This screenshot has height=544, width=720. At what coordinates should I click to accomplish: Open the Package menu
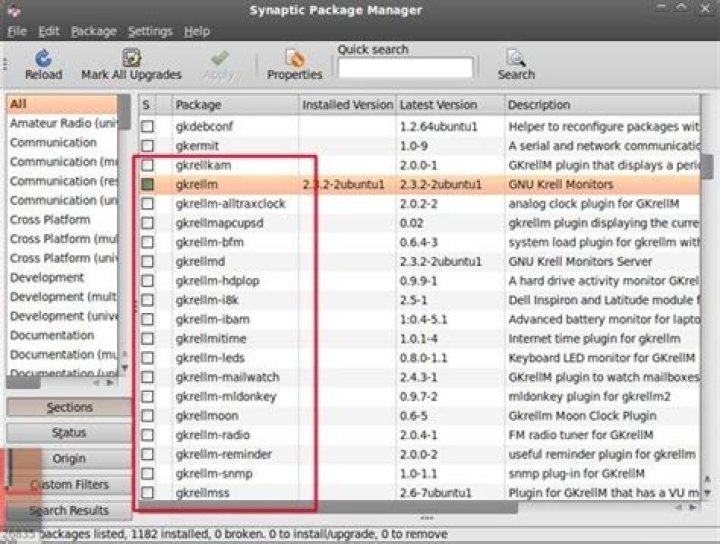pyautogui.click(x=94, y=31)
